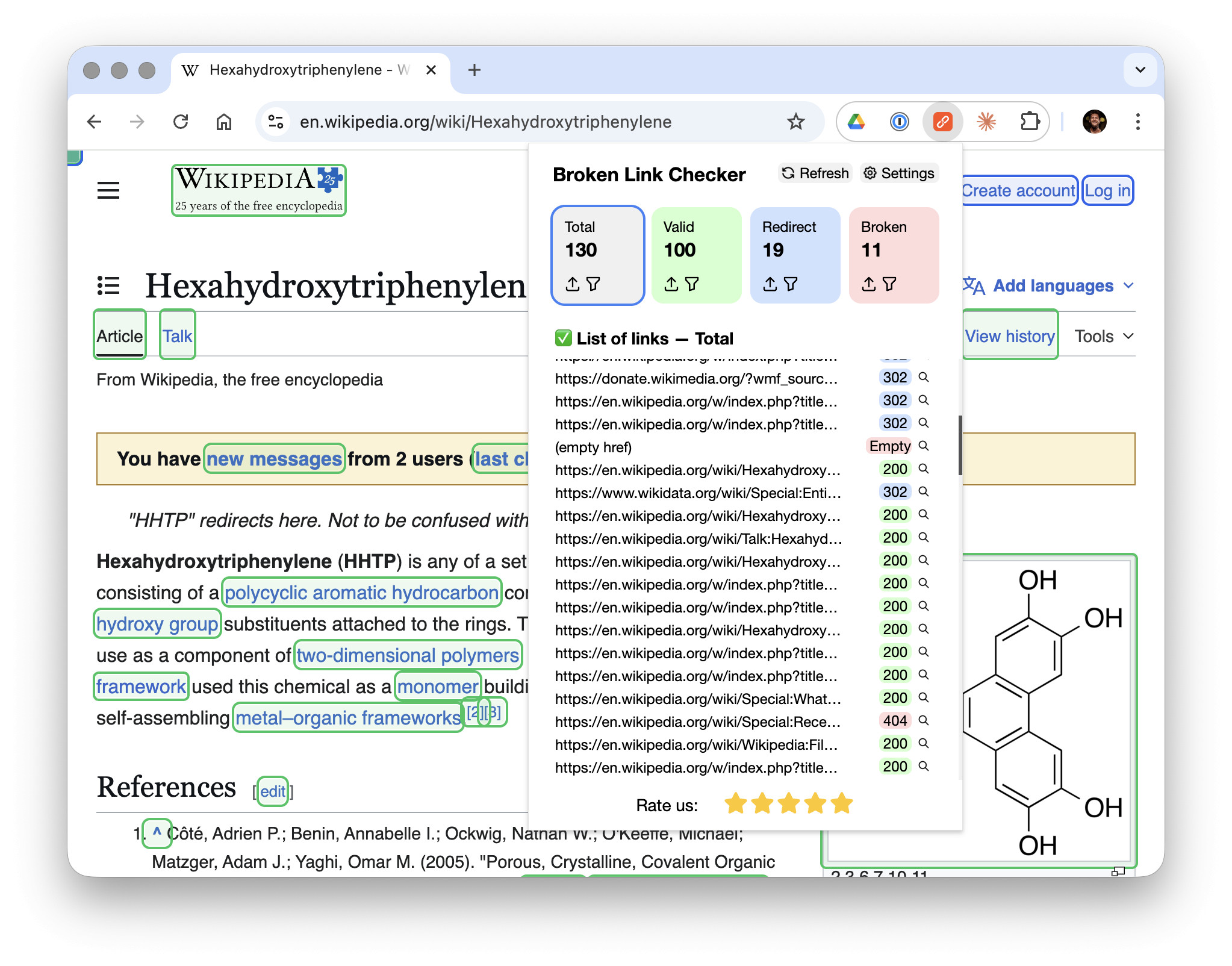Open the Tools dropdown menu

tap(1104, 336)
